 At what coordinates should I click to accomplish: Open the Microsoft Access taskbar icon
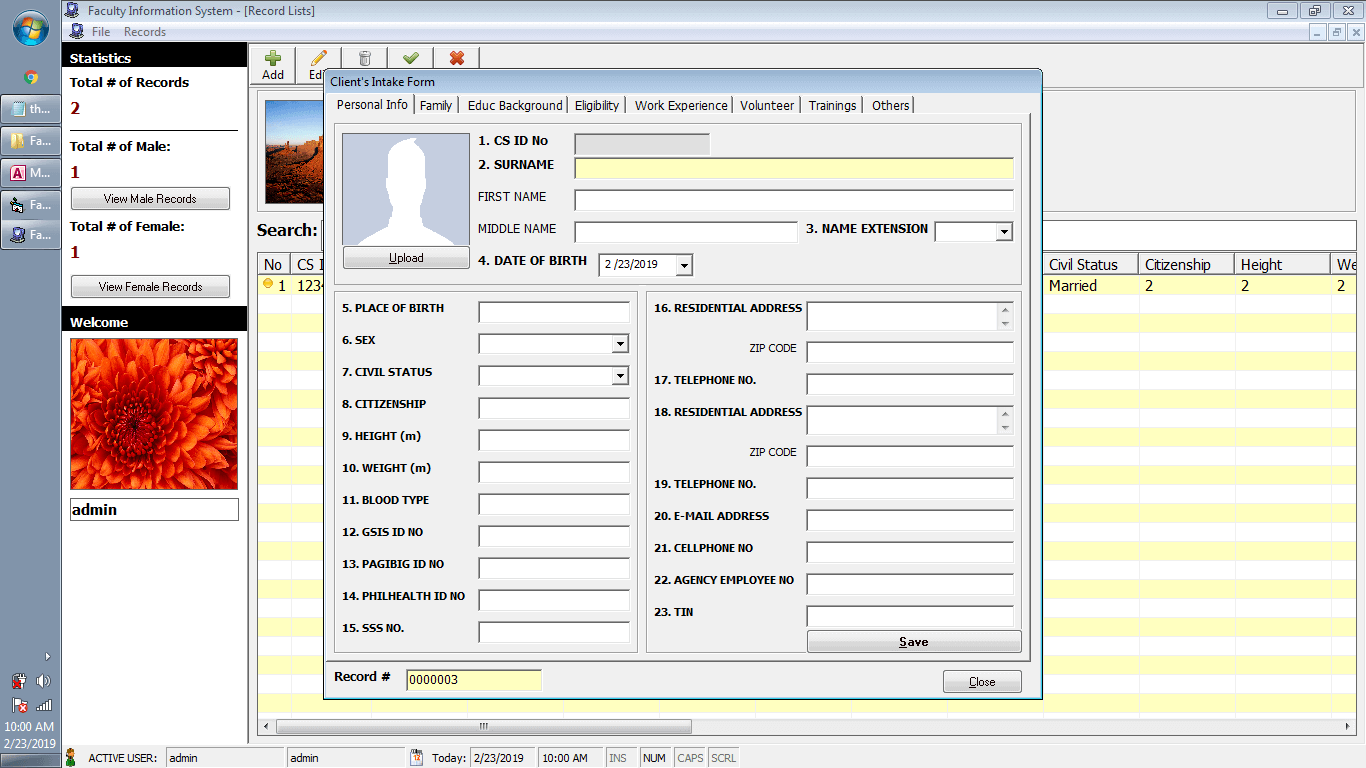[30, 172]
